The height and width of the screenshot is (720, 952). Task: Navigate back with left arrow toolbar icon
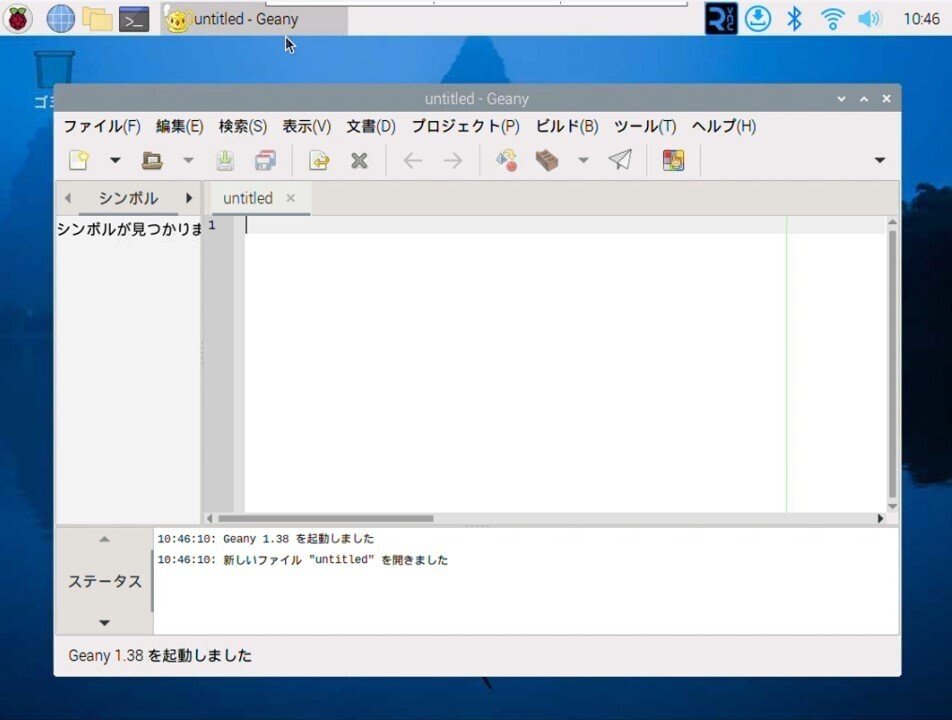point(413,161)
